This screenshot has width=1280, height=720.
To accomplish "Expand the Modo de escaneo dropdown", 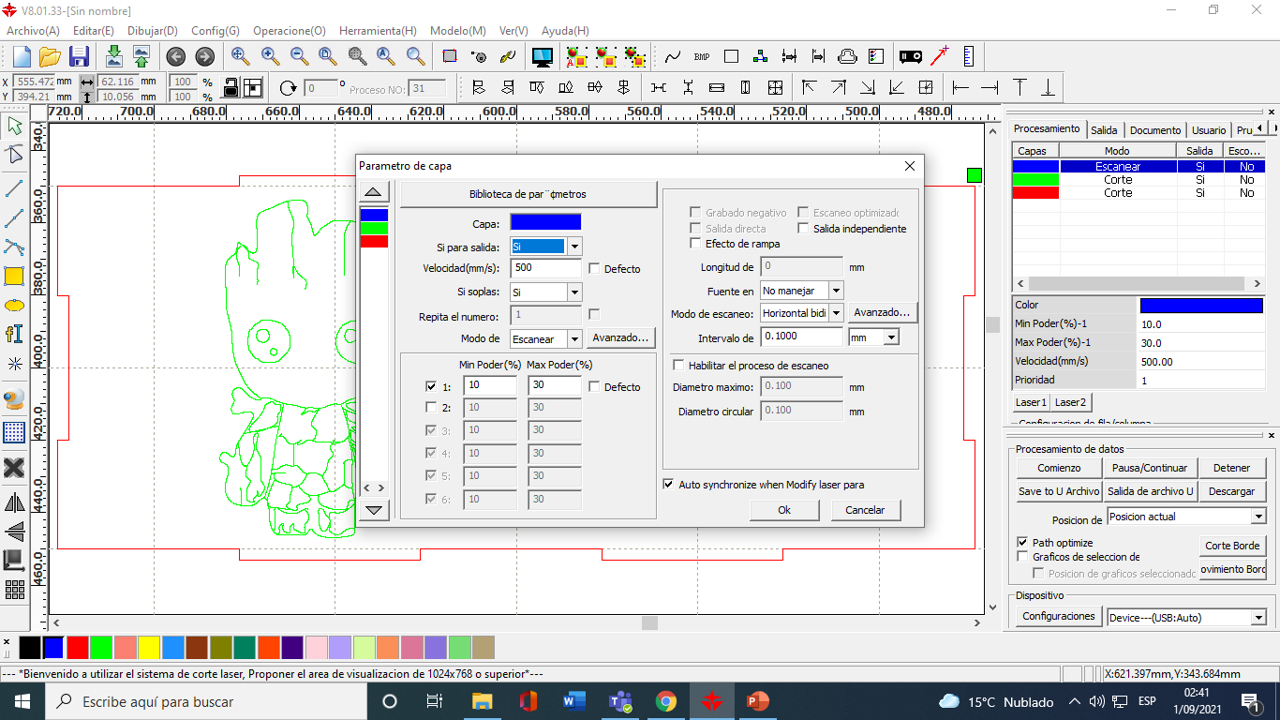I will click(x=836, y=313).
